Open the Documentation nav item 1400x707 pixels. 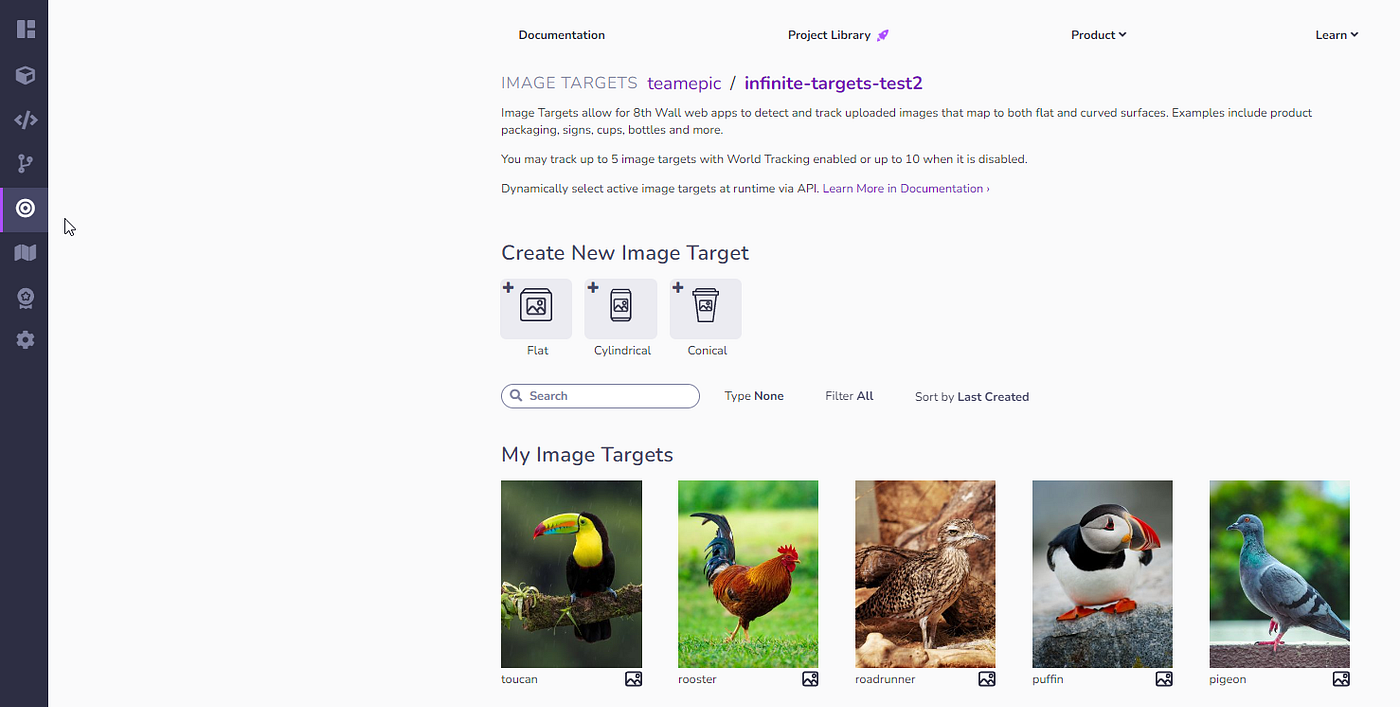click(562, 35)
